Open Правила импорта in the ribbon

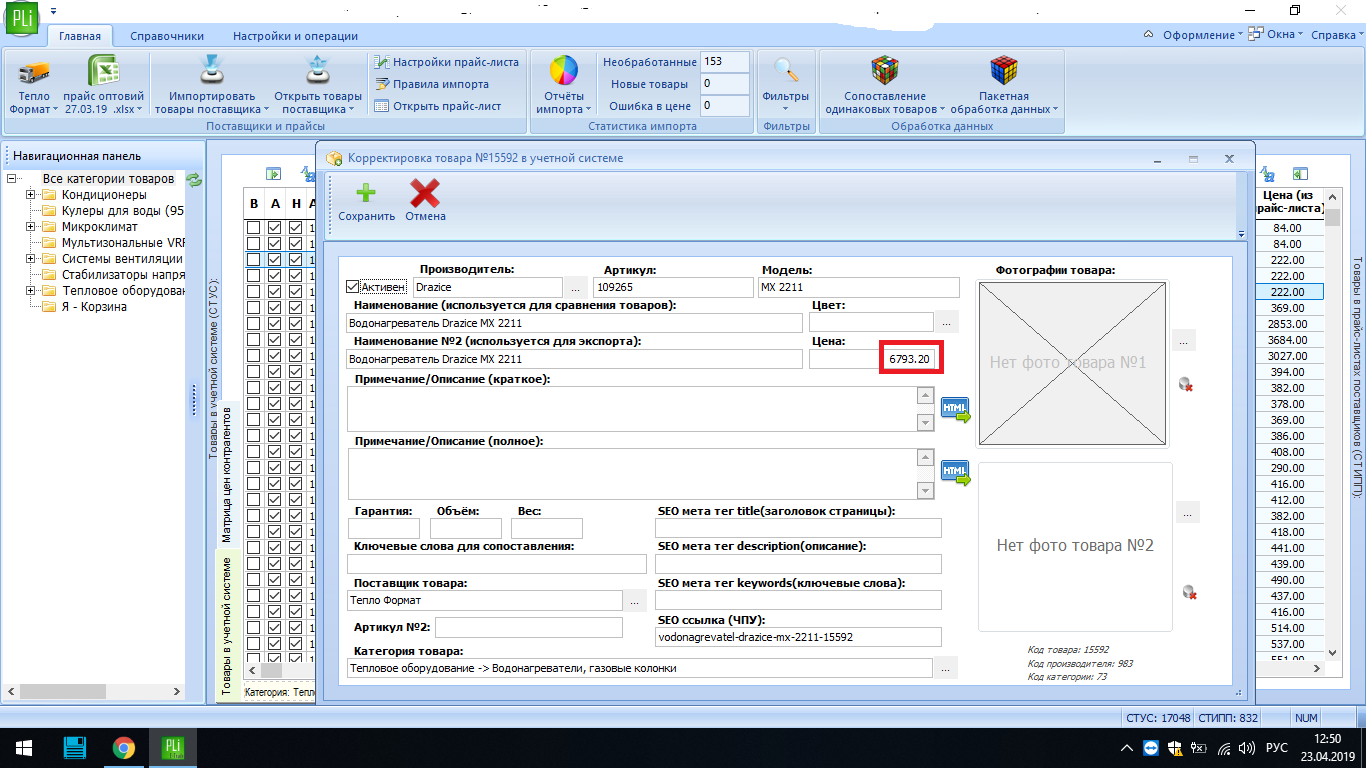coord(432,84)
